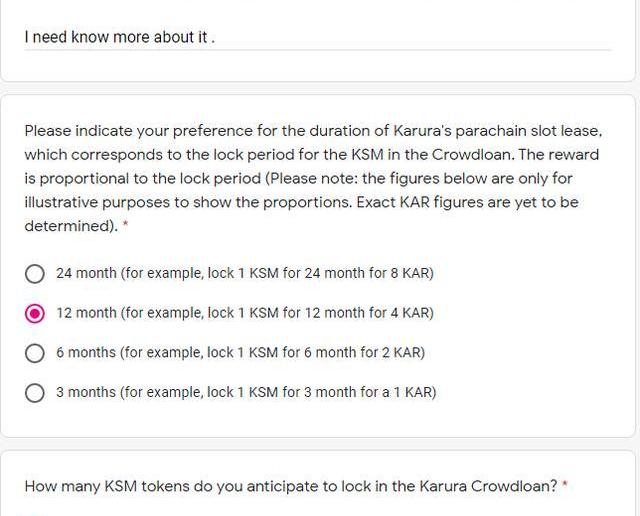
Task: Click the red asterisk after 'determined).'
Action: 125,227
